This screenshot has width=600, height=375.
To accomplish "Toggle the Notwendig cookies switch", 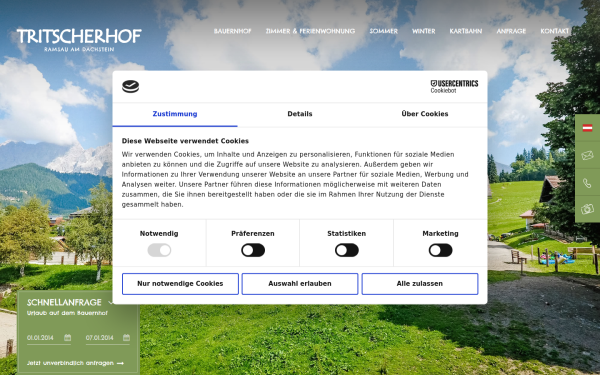I will coord(159,250).
